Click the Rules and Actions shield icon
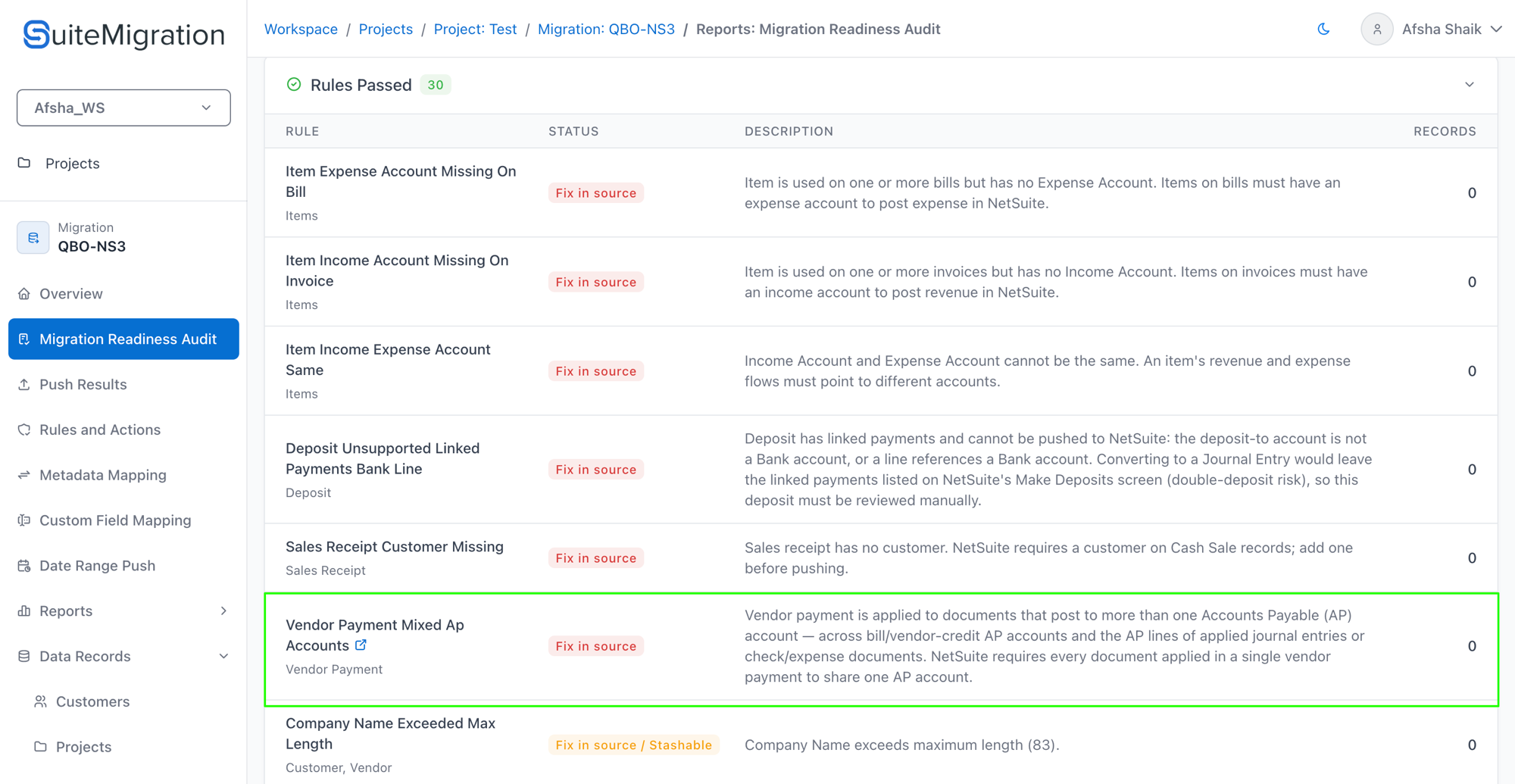Image resolution: width=1515 pixels, height=784 pixels. (24, 429)
